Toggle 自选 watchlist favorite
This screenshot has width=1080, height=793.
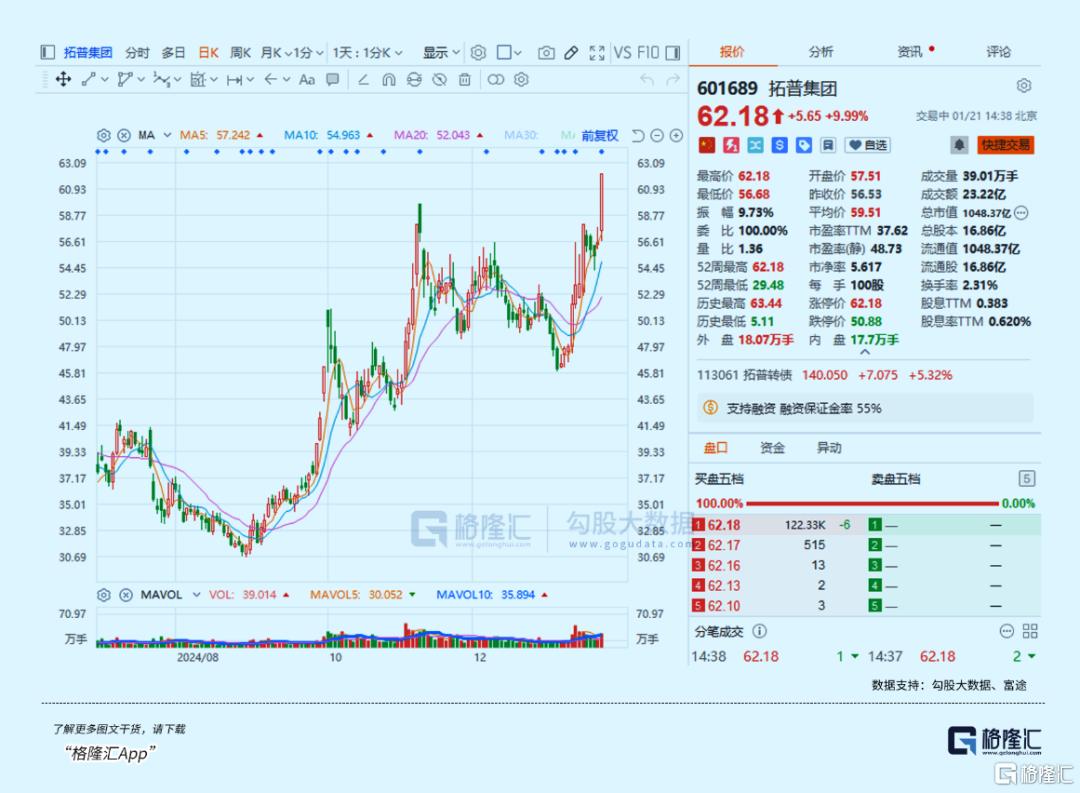(x=868, y=145)
